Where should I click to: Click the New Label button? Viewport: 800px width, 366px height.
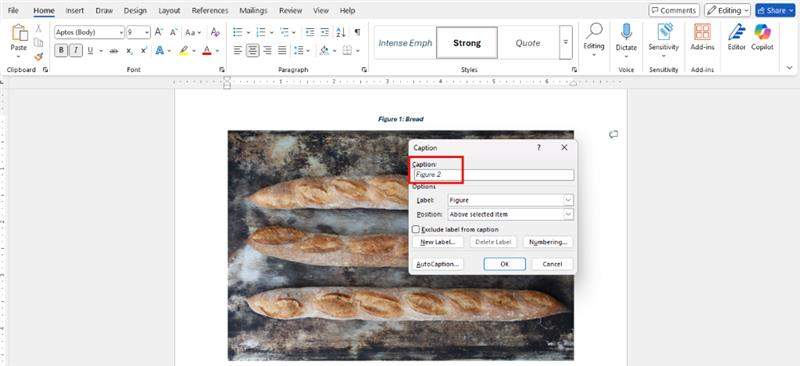click(438, 242)
